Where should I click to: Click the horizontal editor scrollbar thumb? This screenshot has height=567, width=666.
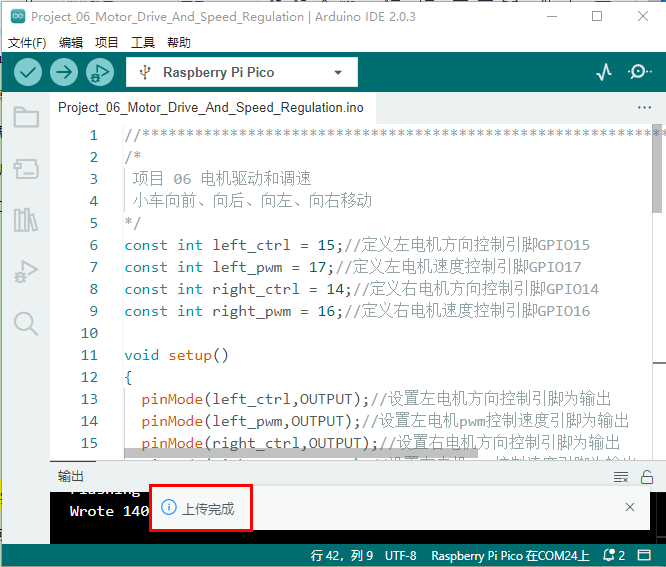pos(301,454)
